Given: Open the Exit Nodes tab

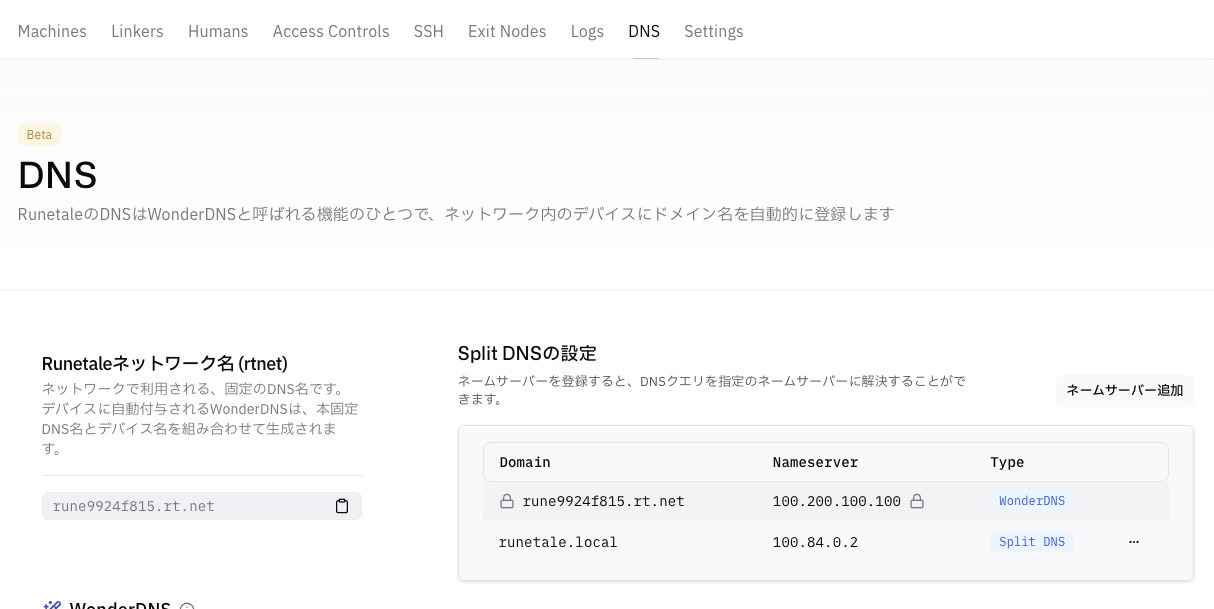Looking at the screenshot, I should point(507,31).
